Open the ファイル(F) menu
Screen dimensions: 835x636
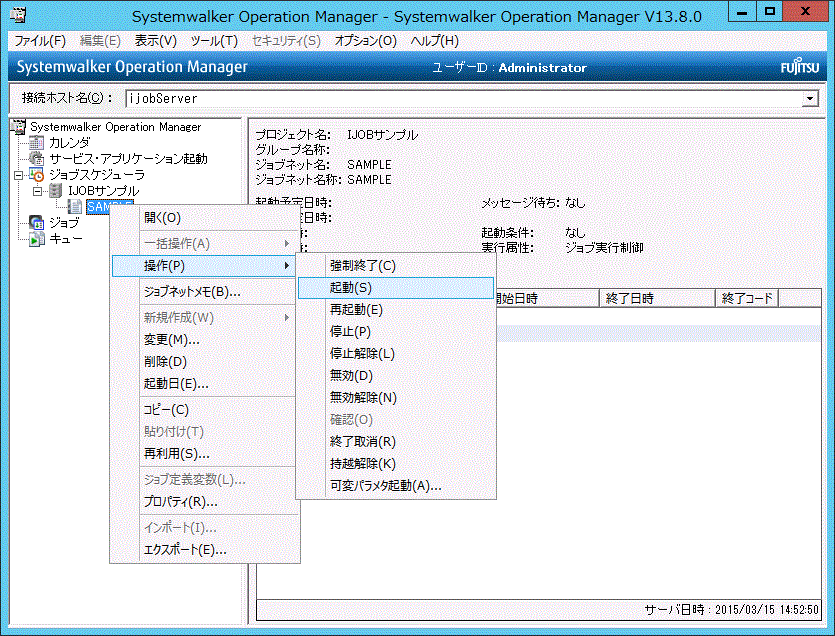[40, 41]
